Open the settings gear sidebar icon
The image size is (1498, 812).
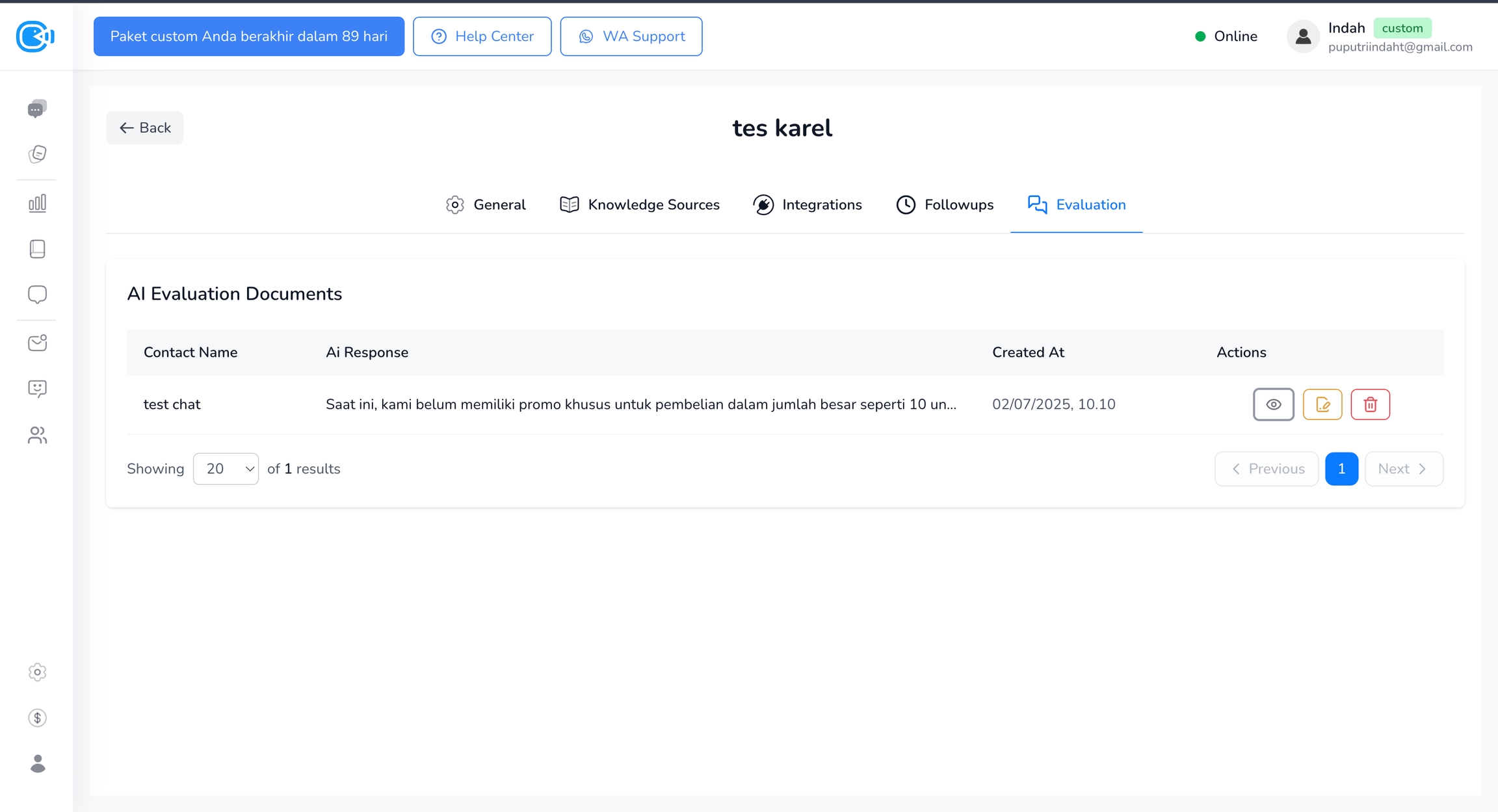coord(37,672)
